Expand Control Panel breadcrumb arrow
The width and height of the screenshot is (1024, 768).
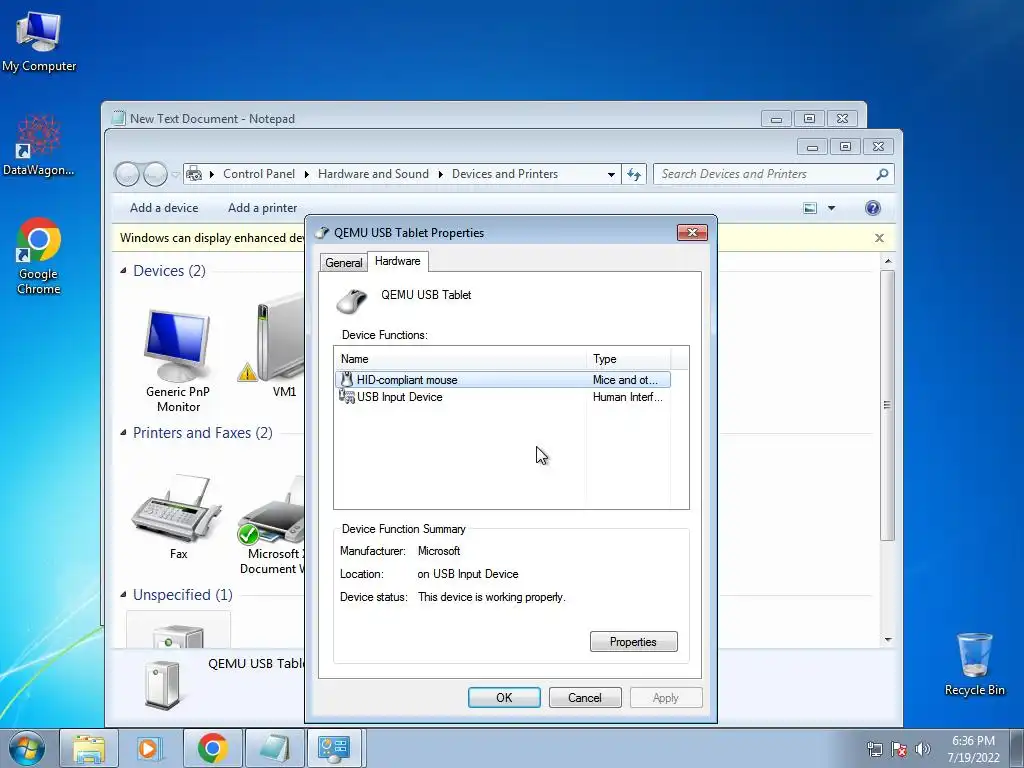coord(306,174)
